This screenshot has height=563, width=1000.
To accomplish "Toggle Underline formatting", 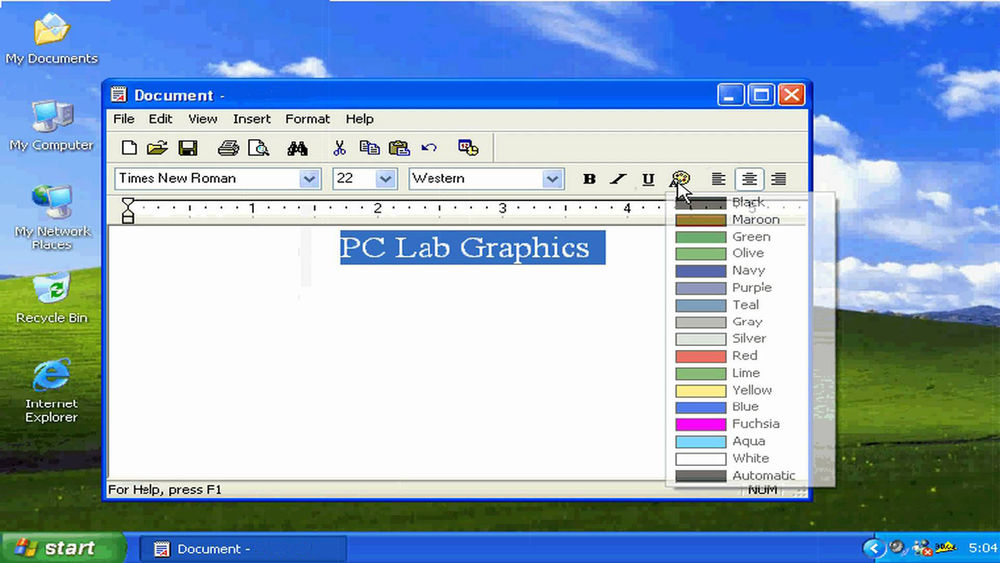I will point(648,179).
